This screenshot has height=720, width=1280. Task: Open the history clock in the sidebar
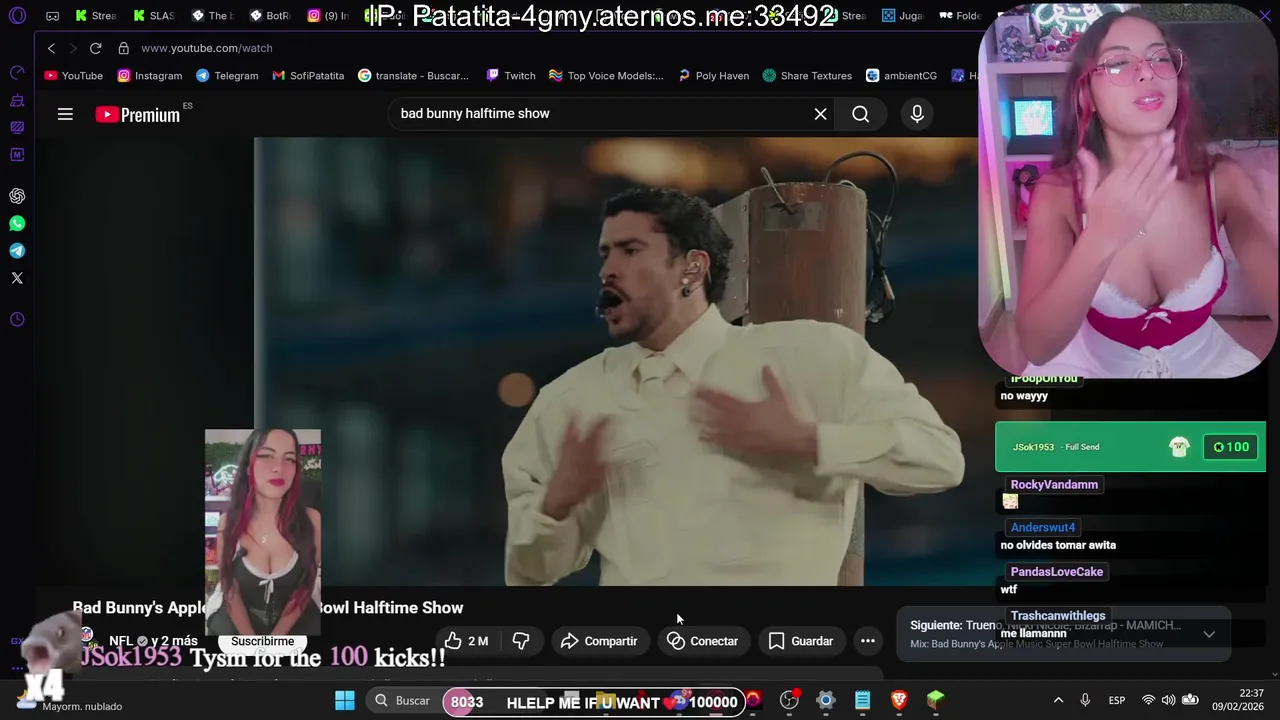coord(17,320)
